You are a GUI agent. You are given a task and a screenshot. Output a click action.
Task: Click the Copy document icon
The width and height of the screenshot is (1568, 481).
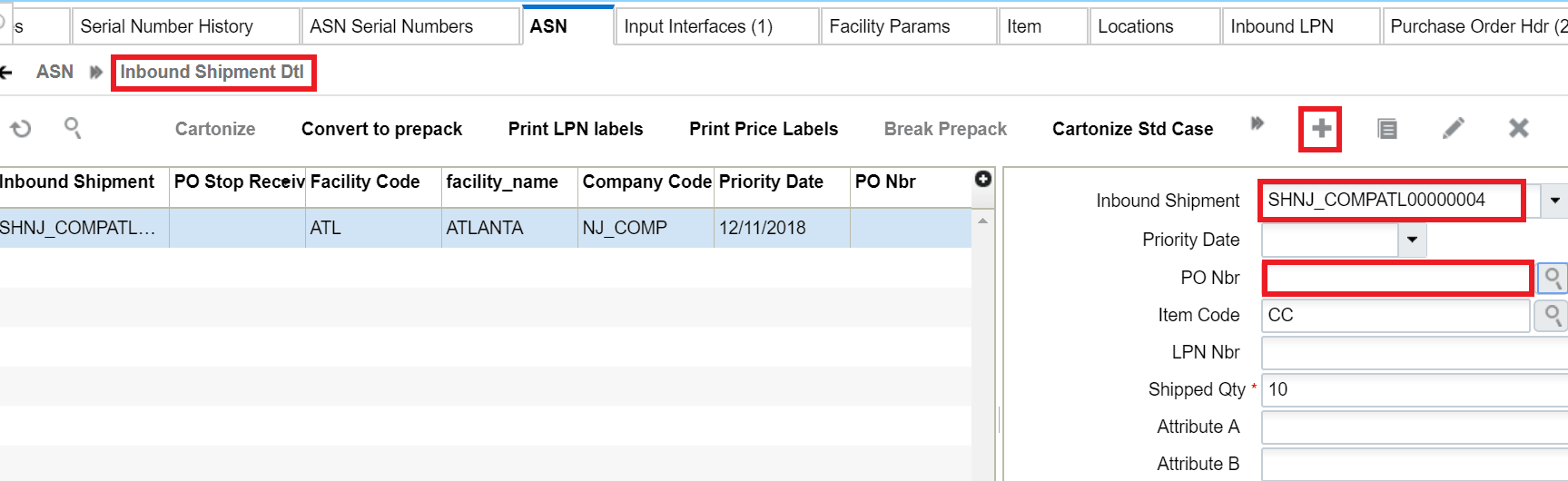click(x=1386, y=129)
